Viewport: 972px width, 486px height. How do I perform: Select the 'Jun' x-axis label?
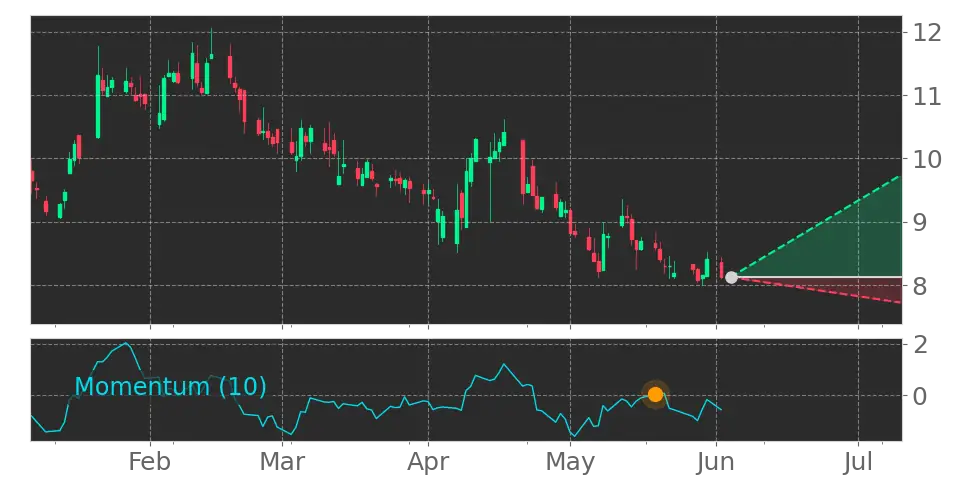(x=717, y=462)
